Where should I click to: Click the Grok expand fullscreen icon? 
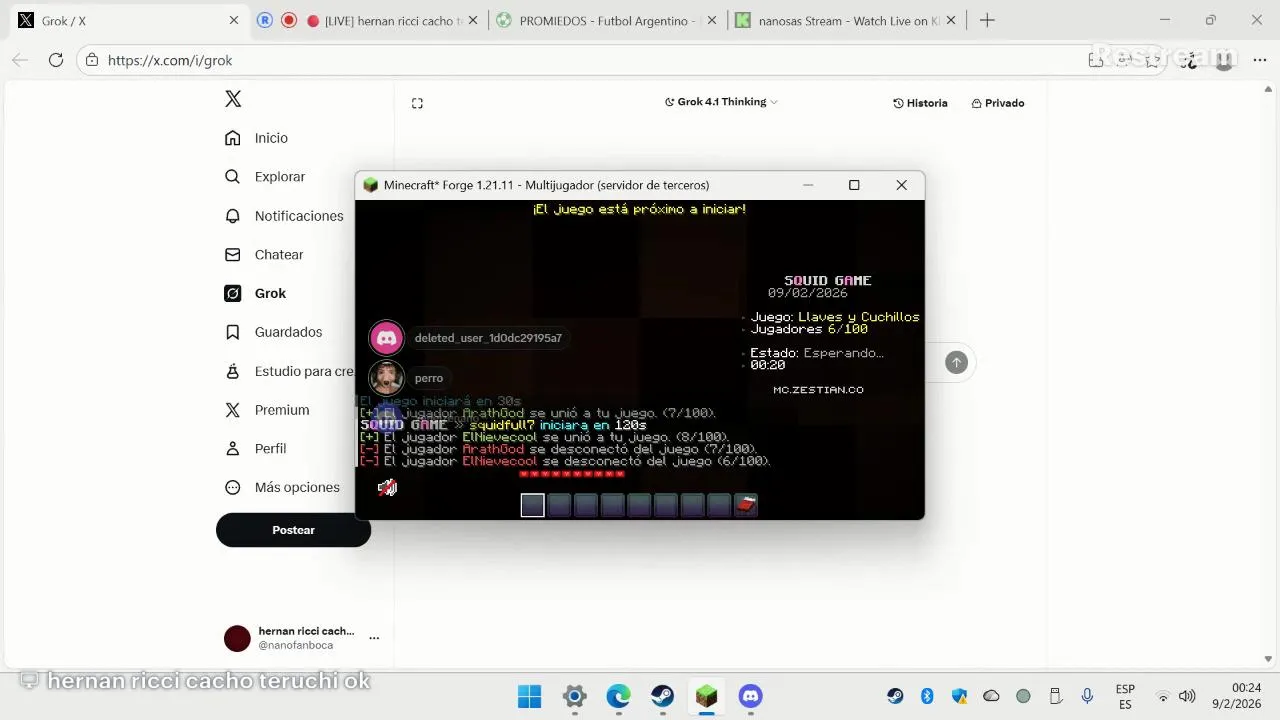coord(417,103)
